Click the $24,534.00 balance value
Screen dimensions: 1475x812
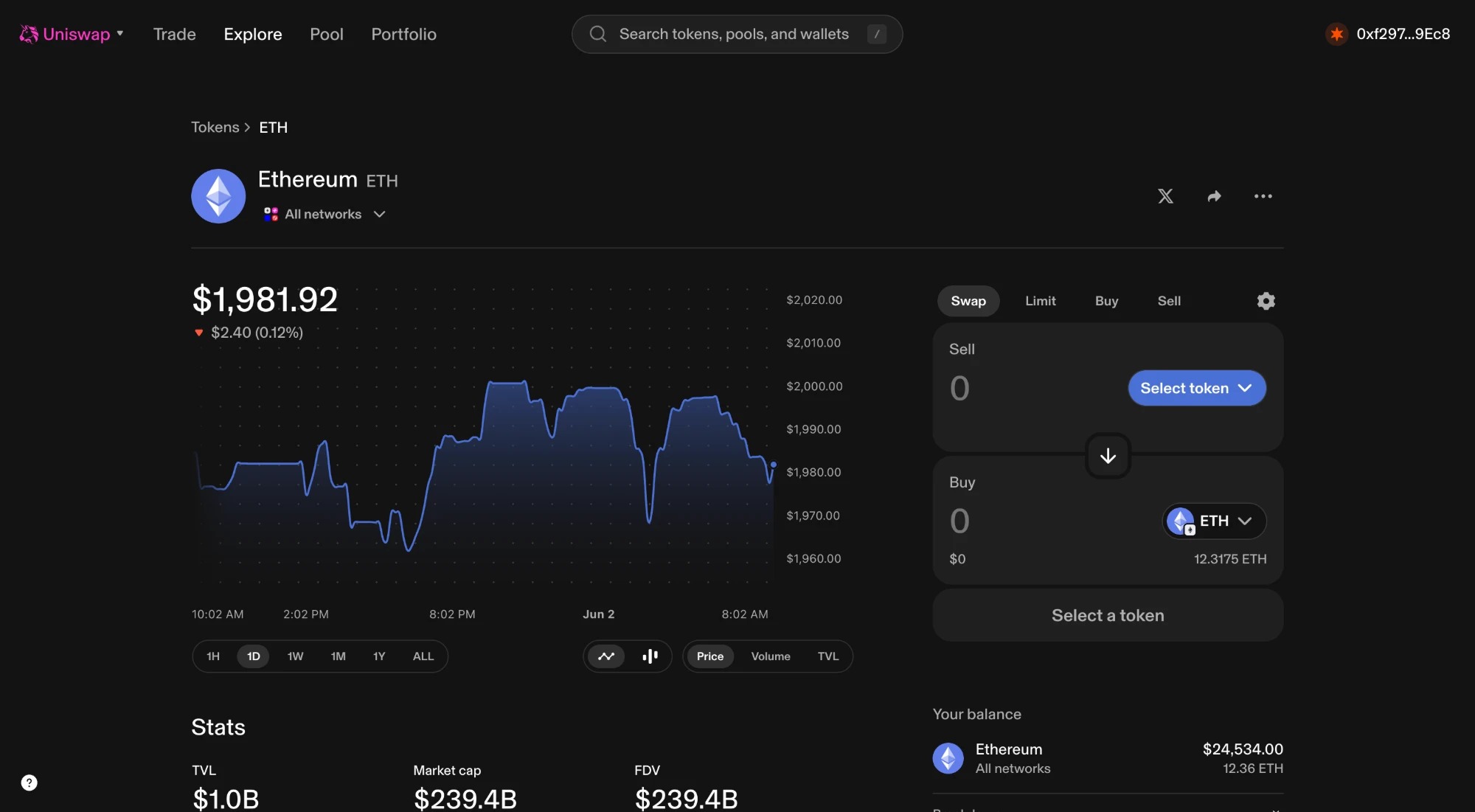[x=1243, y=749]
